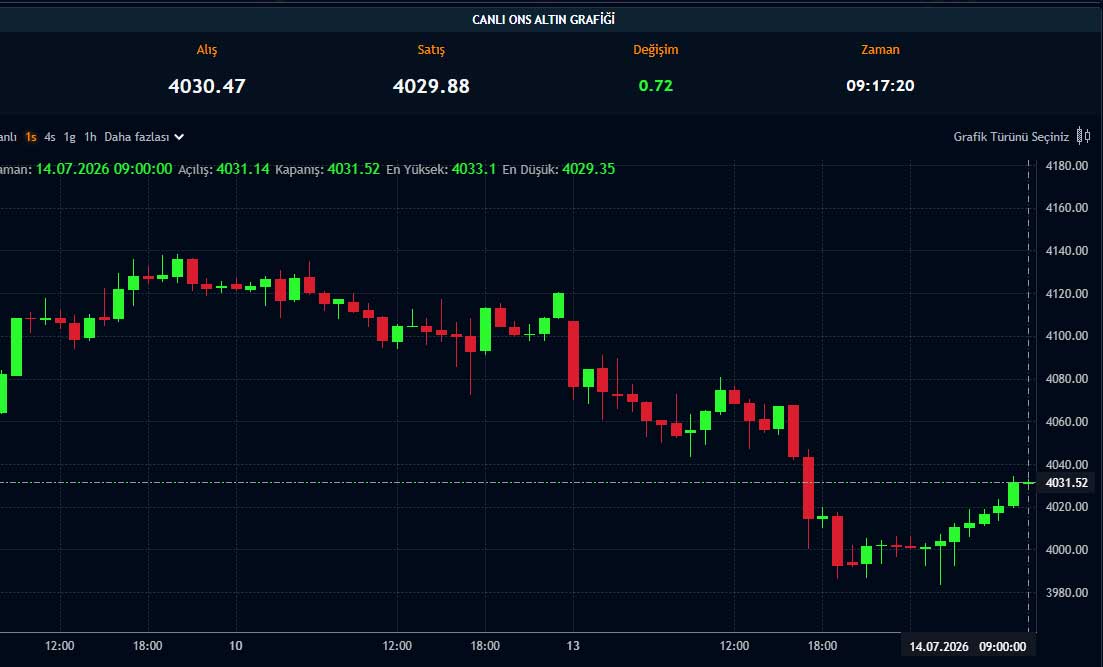Image resolution: width=1103 pixels, height=667 pixels.
Task: Click the En Düşük value 4029.35
Action: click(588, 169)
